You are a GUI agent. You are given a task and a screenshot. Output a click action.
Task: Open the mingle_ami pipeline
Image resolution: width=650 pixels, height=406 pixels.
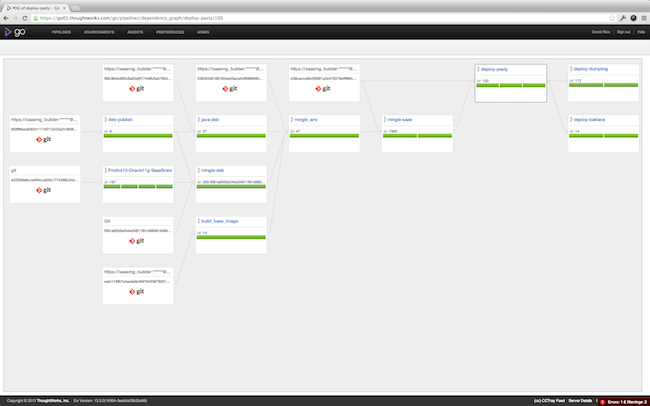click(x=308, y=120)
